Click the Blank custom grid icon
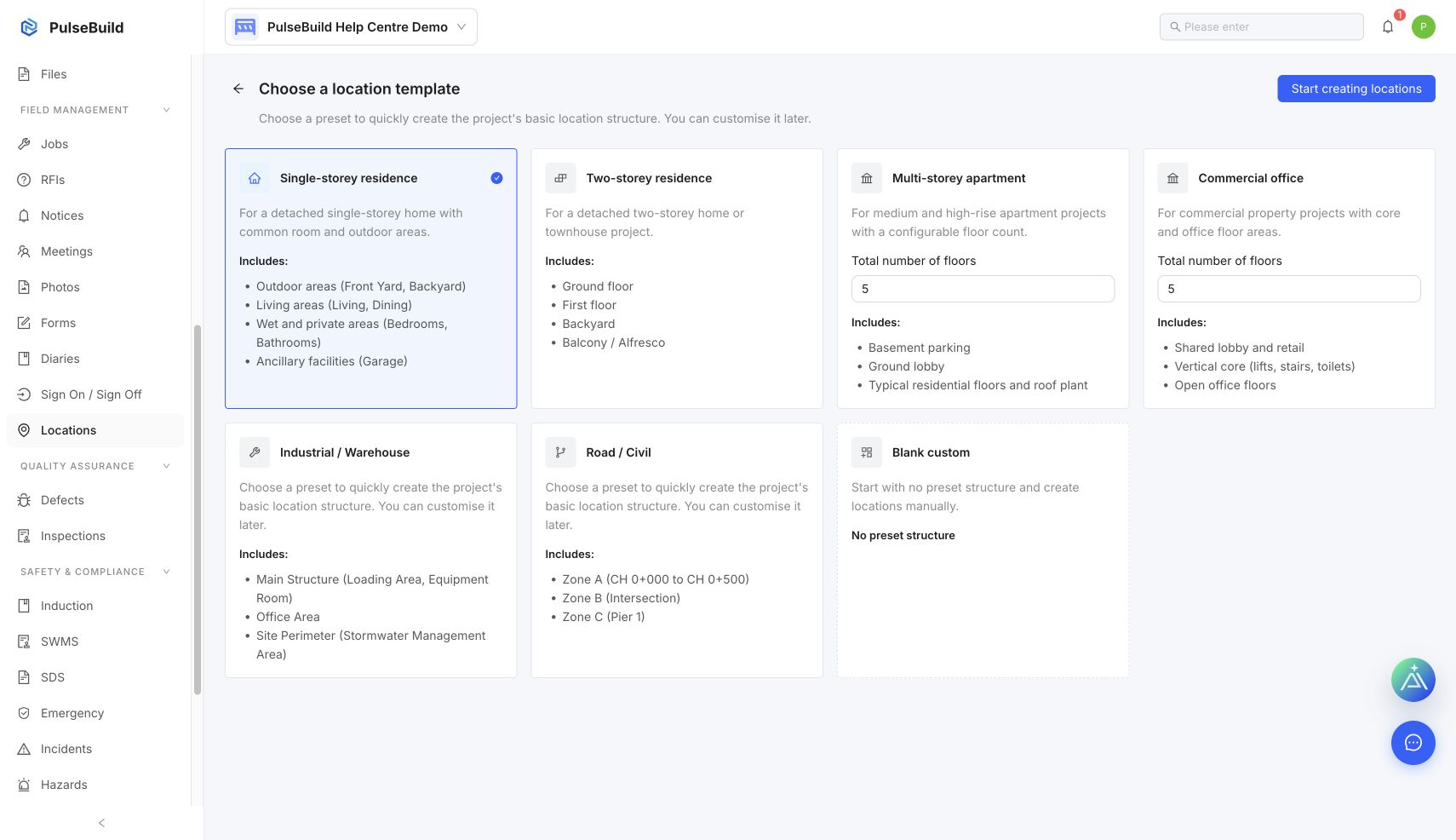Screen dimensions: 1456x840 pos(867,452)
